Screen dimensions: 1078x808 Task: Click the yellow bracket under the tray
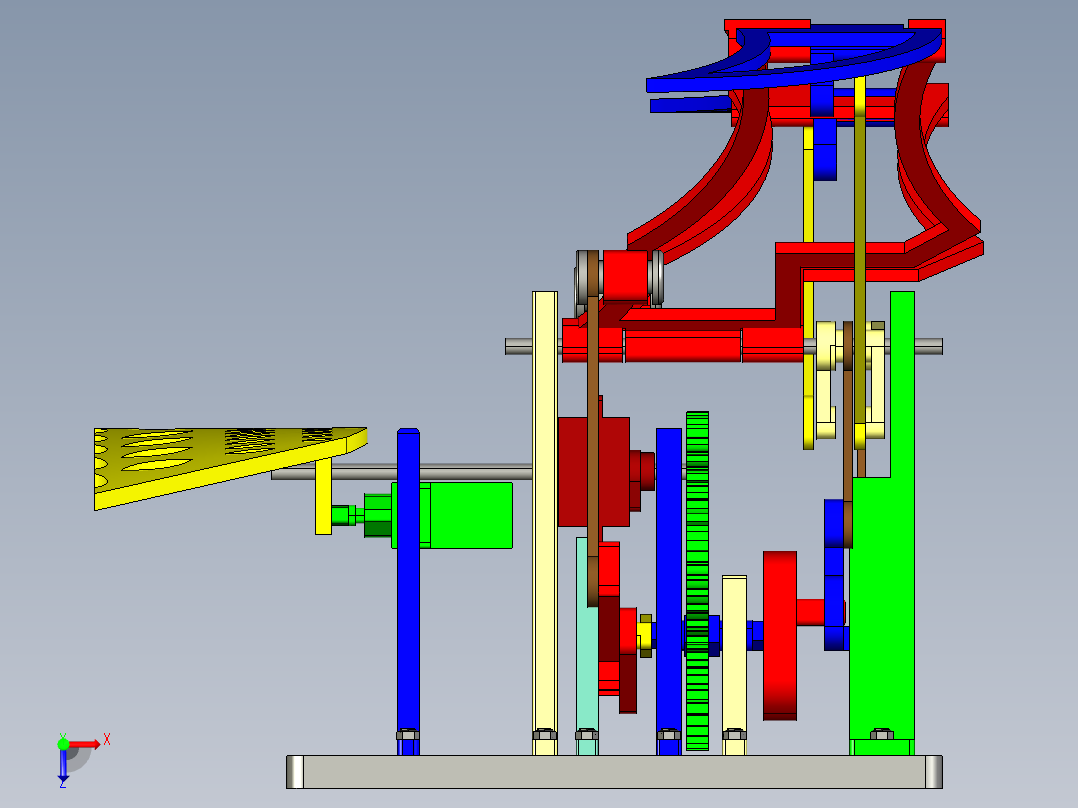[323, 496]
